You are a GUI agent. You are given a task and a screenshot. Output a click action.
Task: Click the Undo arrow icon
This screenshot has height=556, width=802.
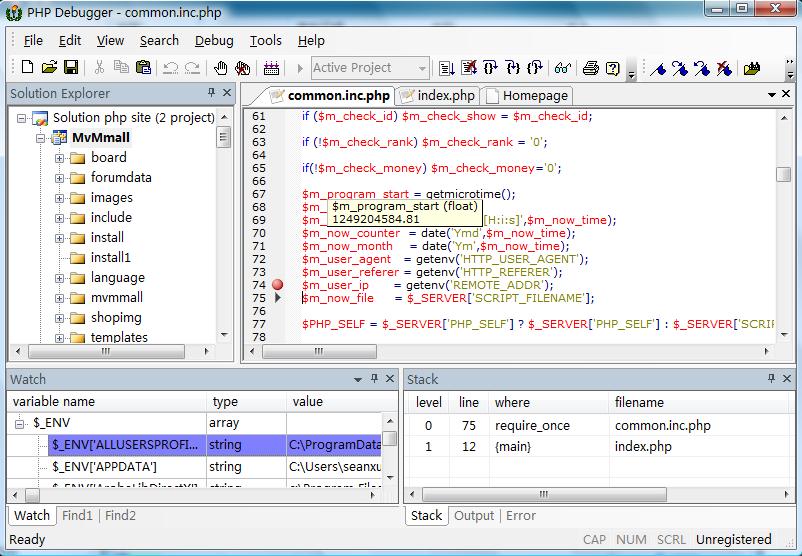point(170,68)
